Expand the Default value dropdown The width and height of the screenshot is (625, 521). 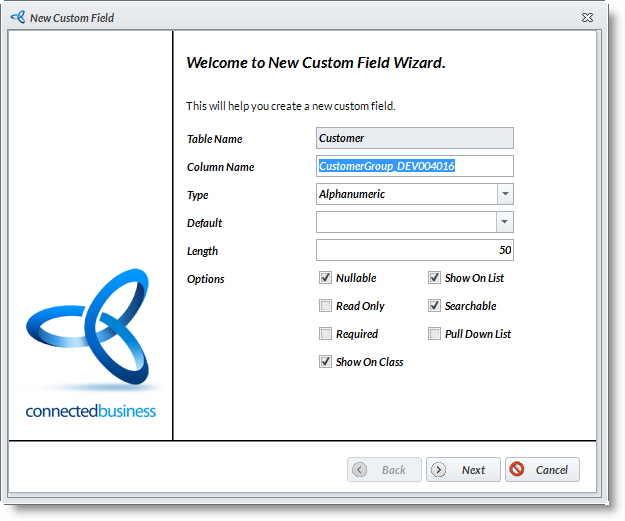coord(505,222)
